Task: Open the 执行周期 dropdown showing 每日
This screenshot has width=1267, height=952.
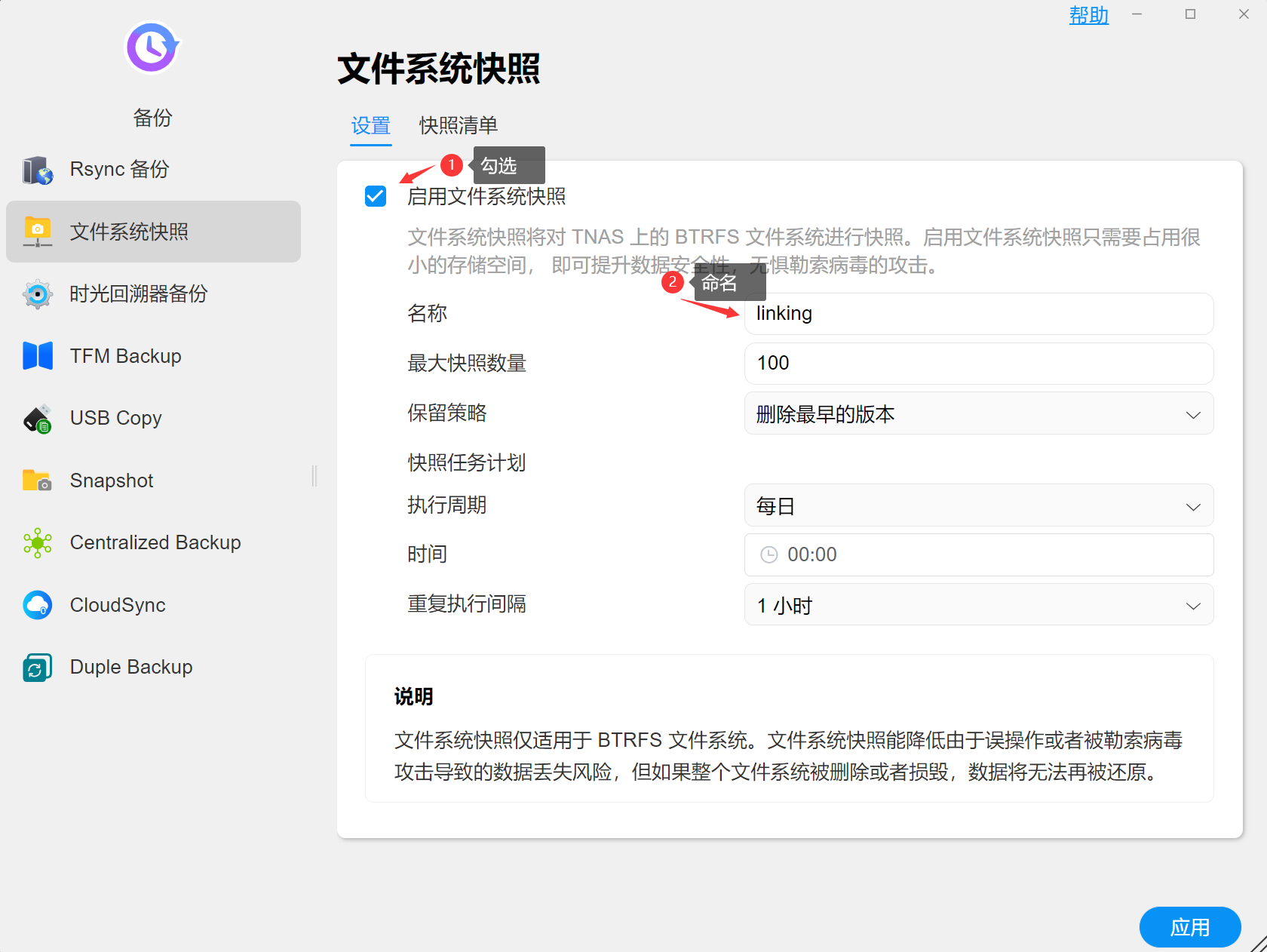Action: click(x=978, y=506)
